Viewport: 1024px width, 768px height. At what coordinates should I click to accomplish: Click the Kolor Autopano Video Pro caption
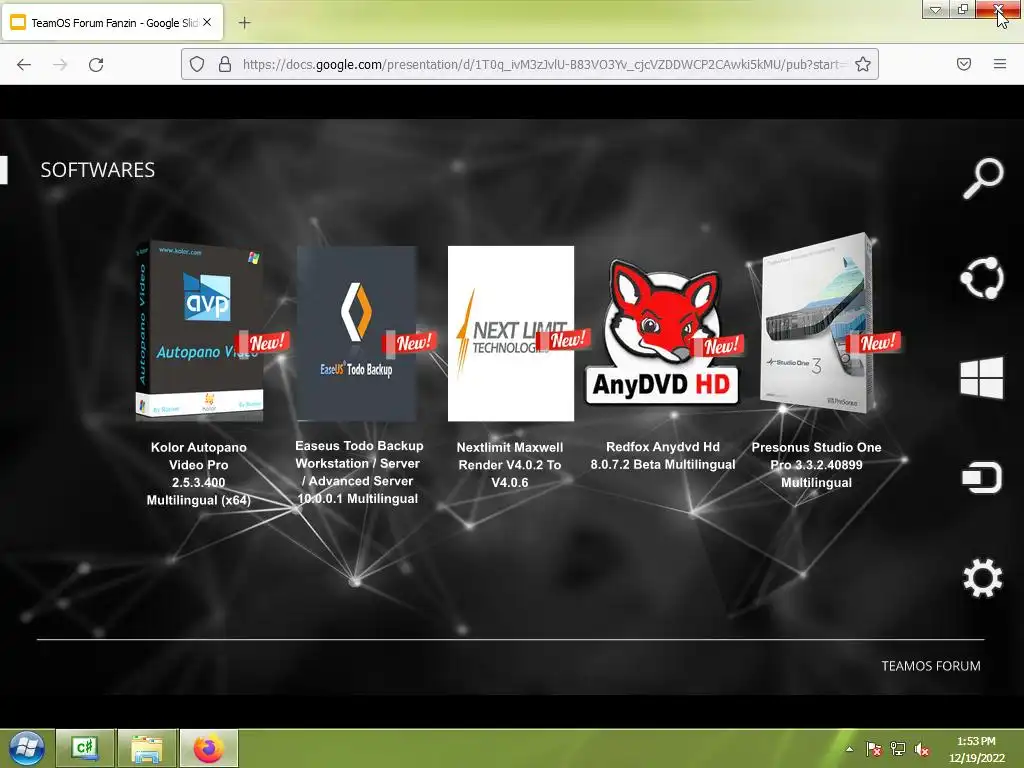[199, 473]
